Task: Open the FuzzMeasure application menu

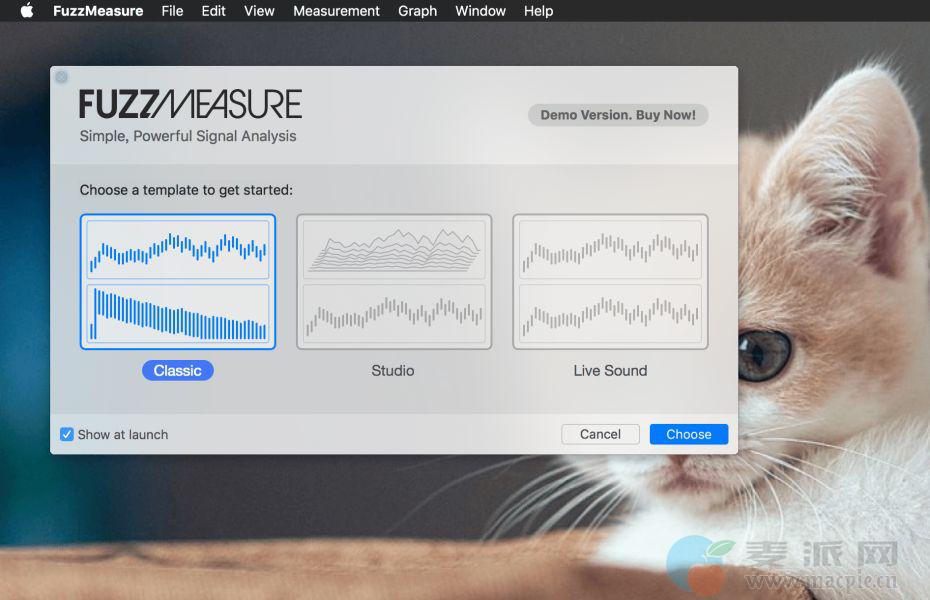Action: 98,11
